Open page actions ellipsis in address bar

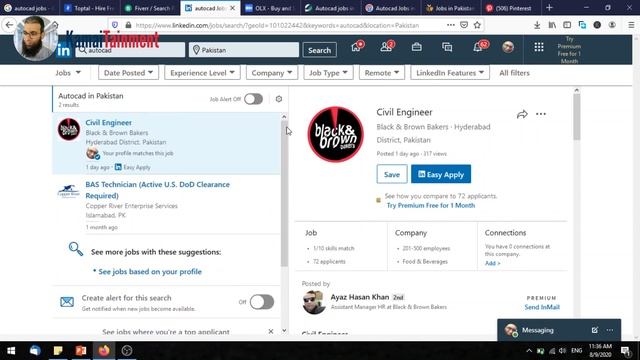pyautogui.click(x=451, y=25)
